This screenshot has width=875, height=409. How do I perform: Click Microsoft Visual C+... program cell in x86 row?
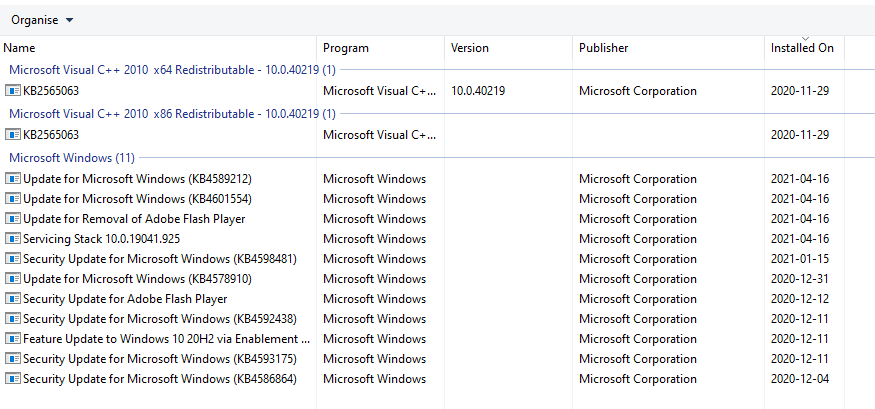379,134
